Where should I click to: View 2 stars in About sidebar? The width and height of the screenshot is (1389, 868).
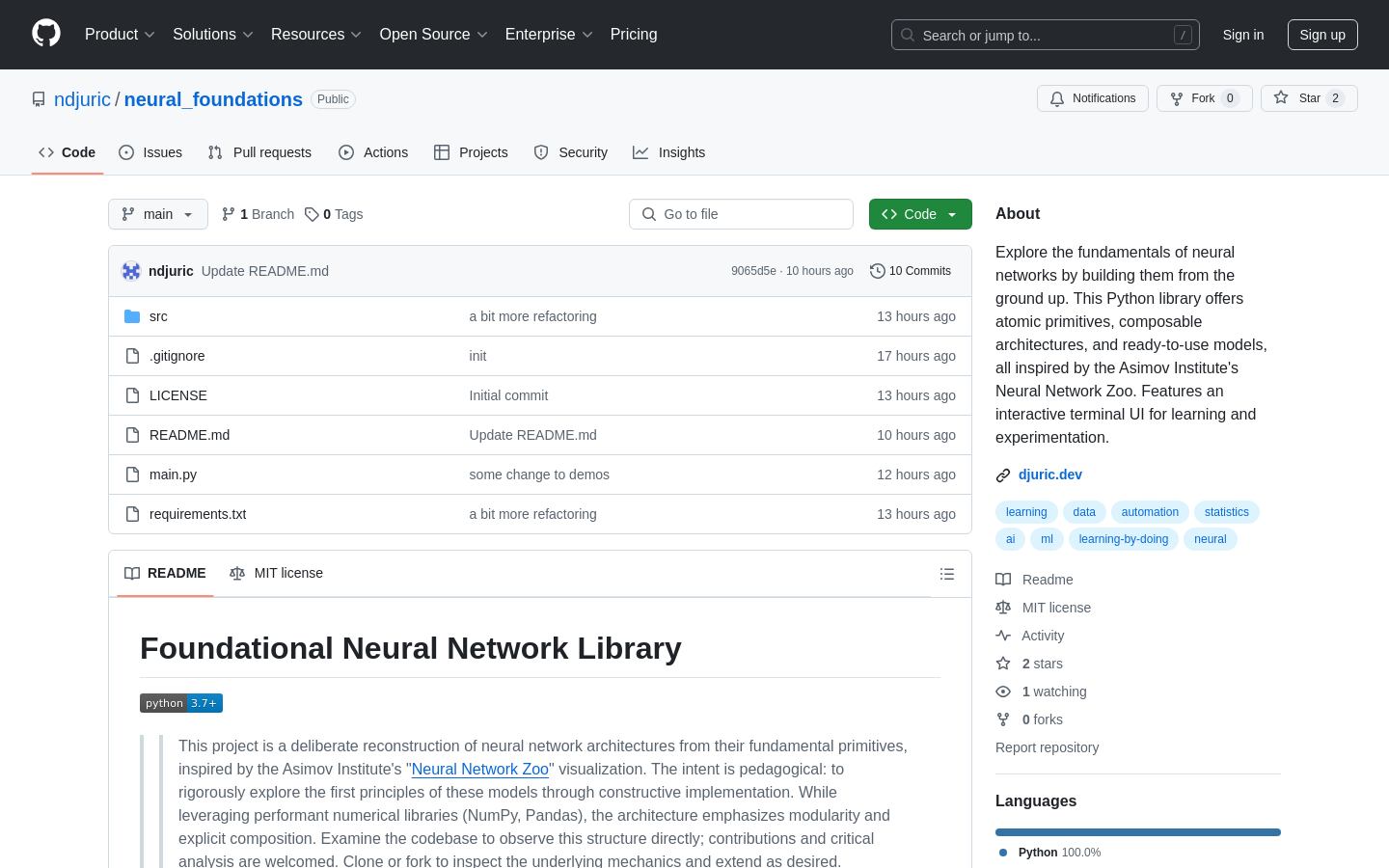[1029, 664]
